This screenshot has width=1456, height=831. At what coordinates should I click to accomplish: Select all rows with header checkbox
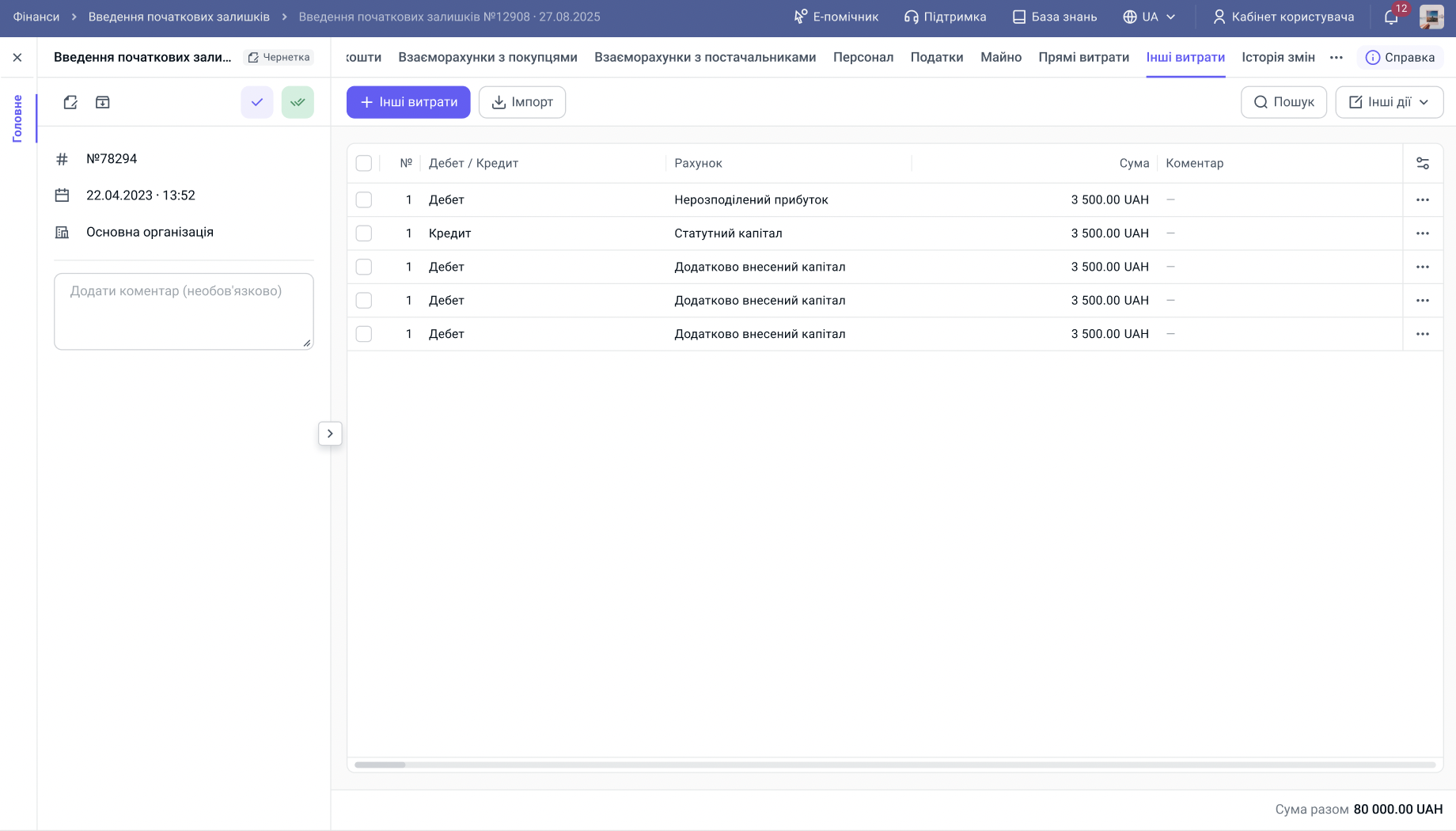click(364, 163)
